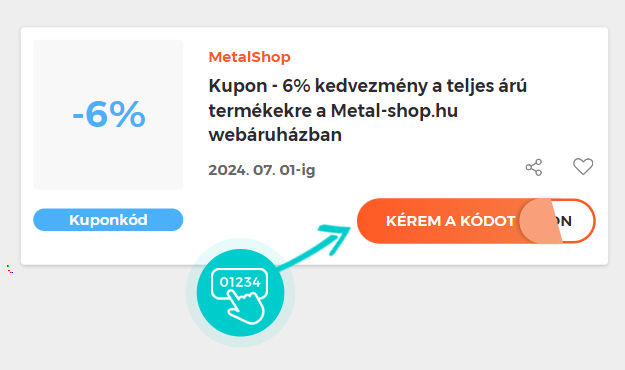The image size is (625, 370).
Task: Open the MetalShop store link
Action: [250, 57]
